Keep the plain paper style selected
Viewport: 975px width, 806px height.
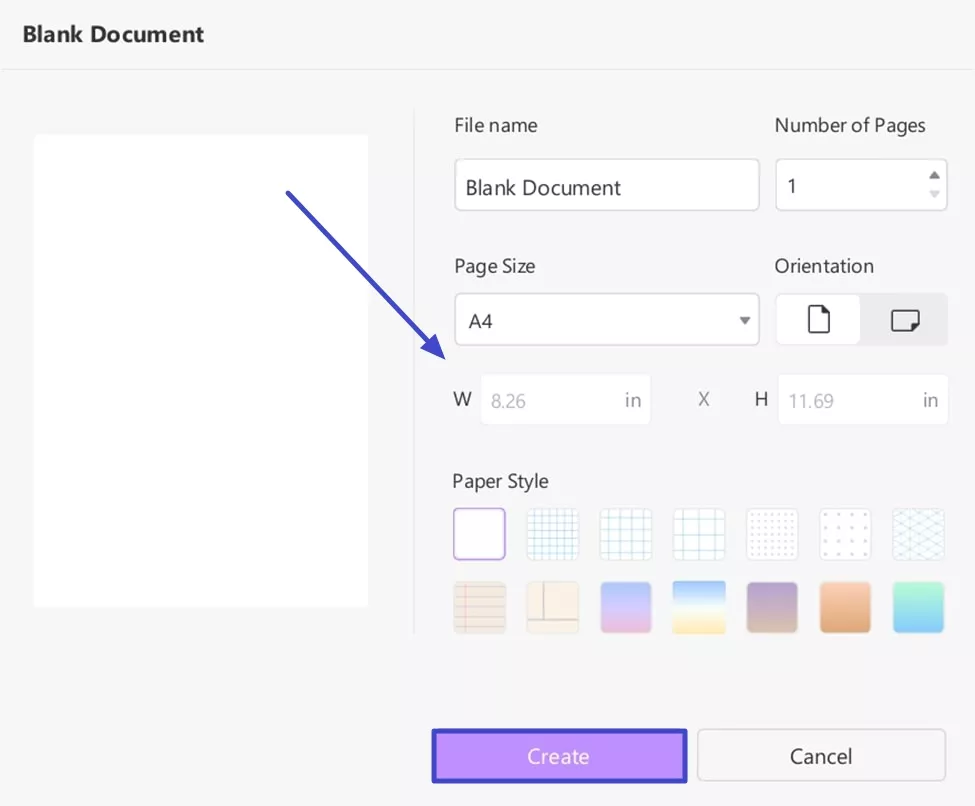(479, 533)
